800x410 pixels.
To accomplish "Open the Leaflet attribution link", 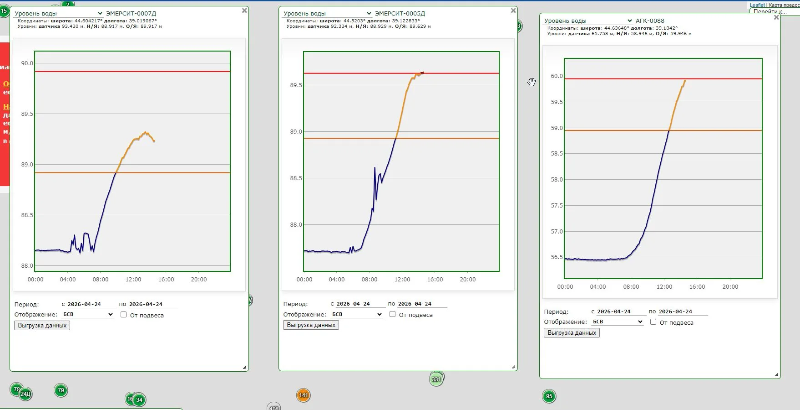I will tap(758, 4).
